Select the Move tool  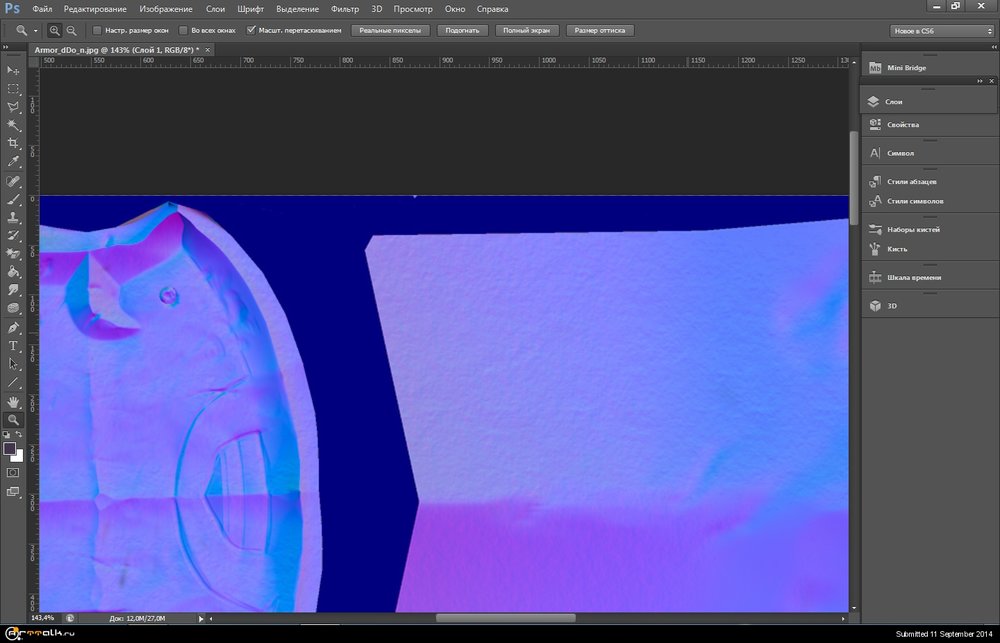point(14,71)
